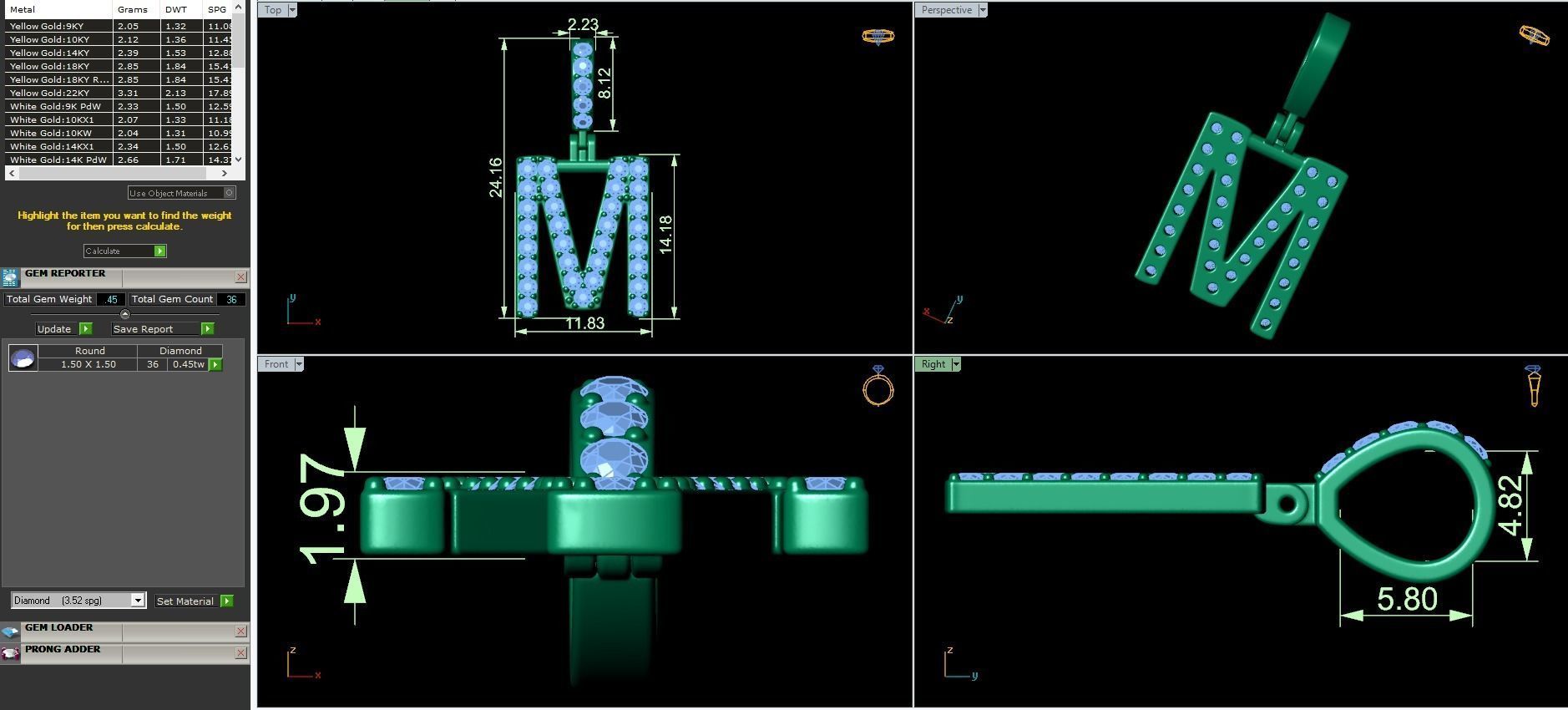Select the Front viewport label

(276, 364)
